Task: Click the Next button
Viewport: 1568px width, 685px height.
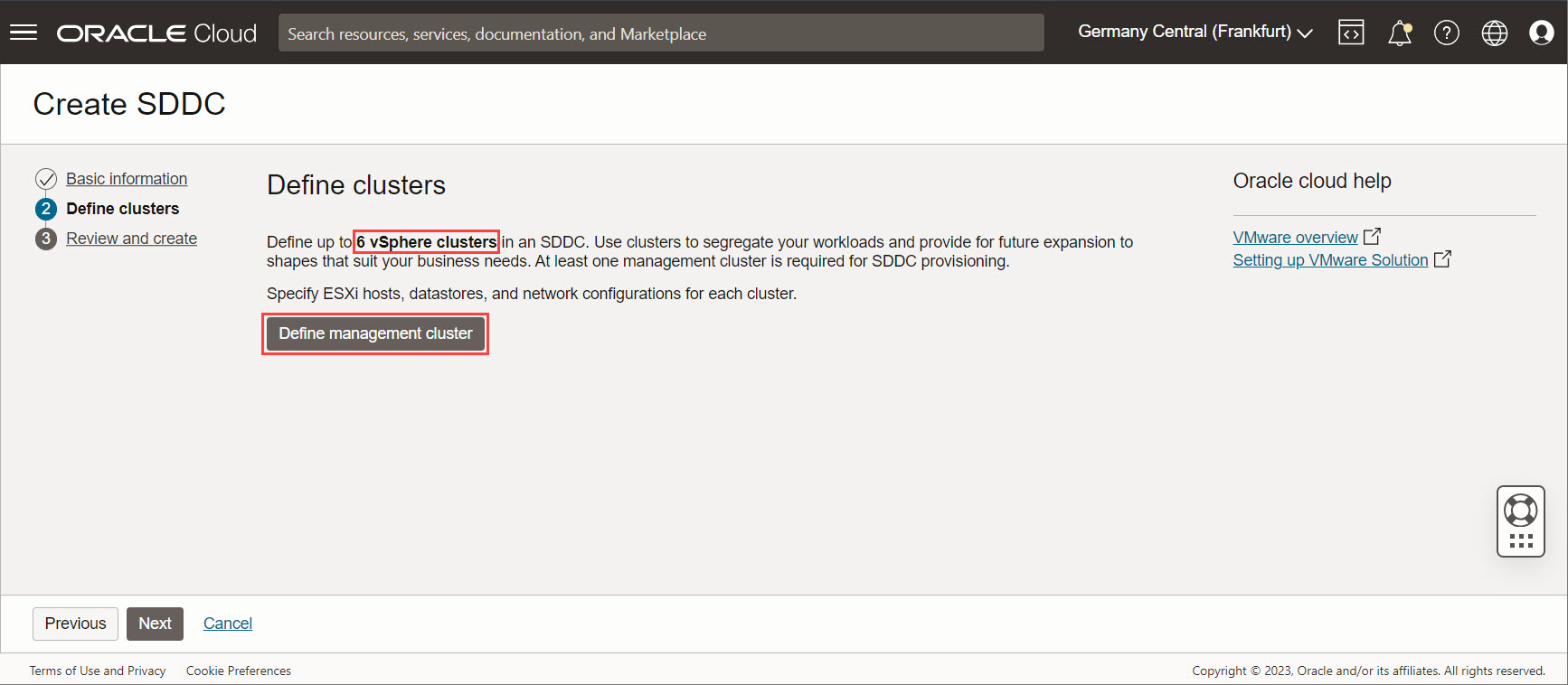Action: pyautogui.click(x=155, y=624)
